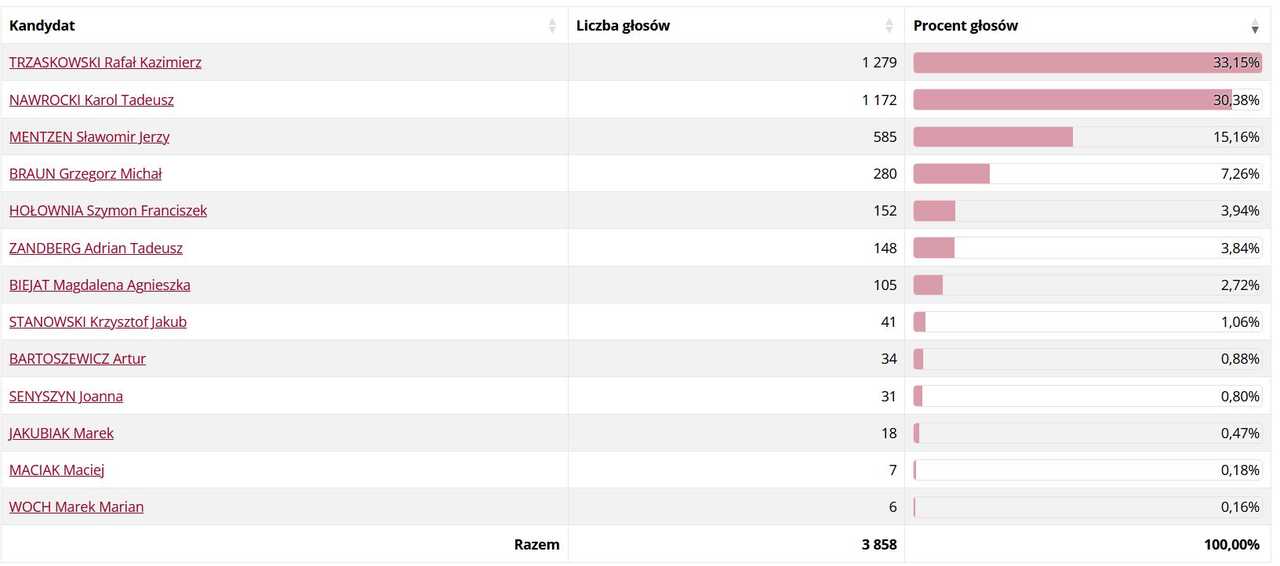Click sort arrow in Procent głosów header

[1255, 26]
